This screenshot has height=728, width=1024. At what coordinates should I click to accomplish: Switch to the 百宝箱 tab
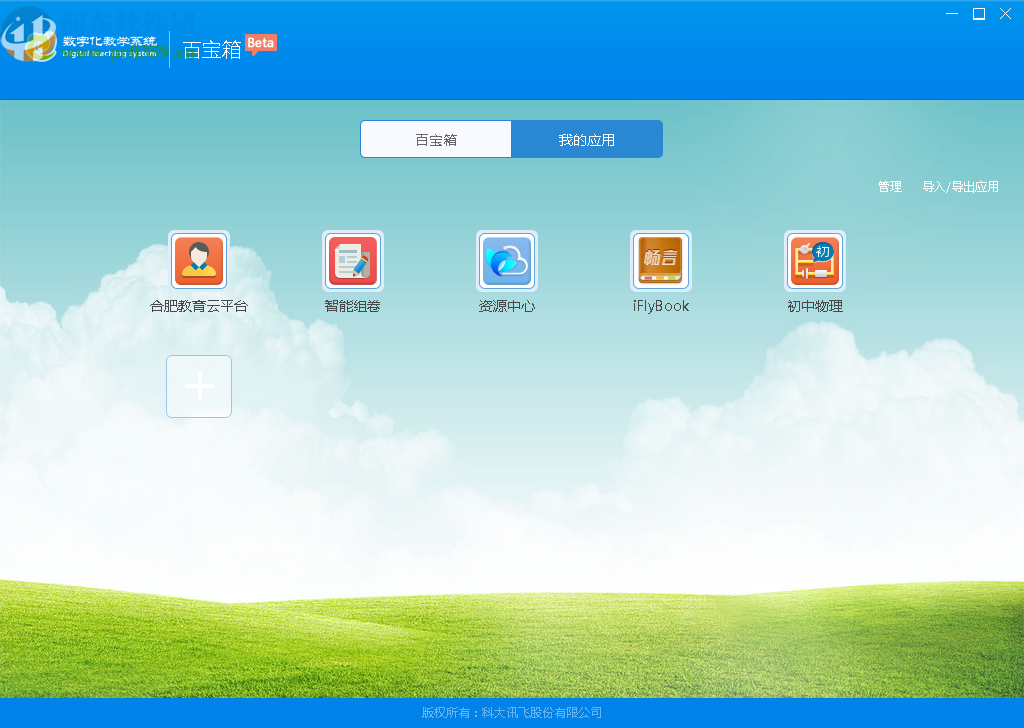pos(436,139)
